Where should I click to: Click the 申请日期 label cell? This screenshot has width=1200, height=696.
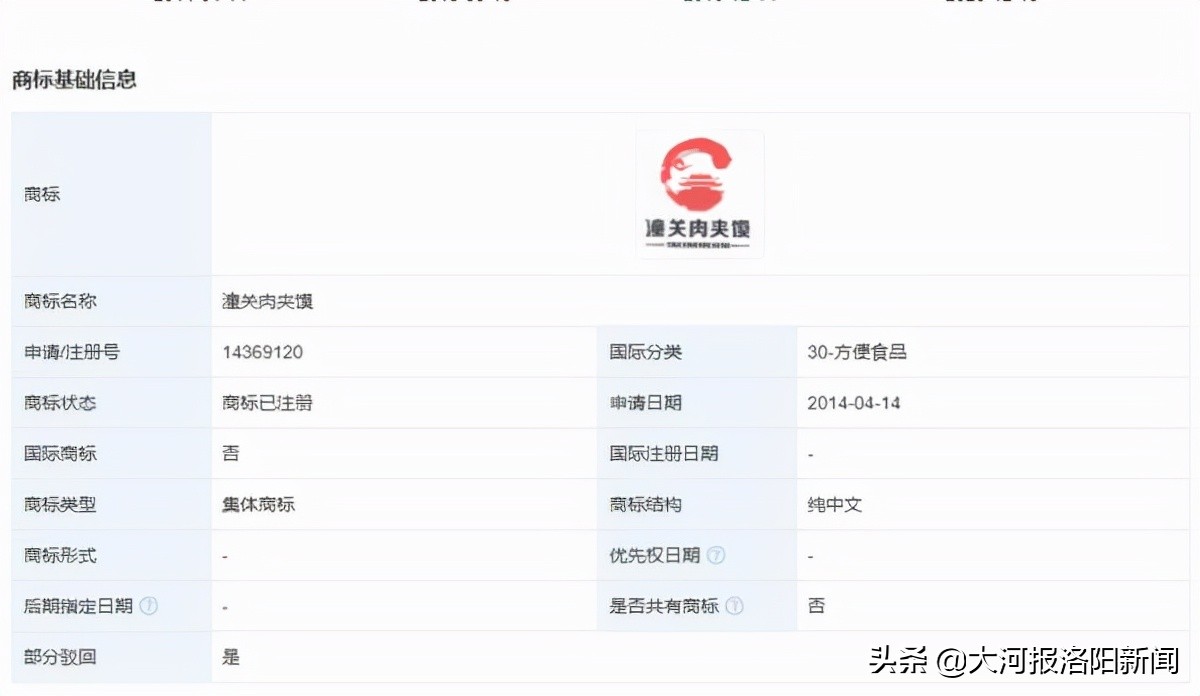697,403
